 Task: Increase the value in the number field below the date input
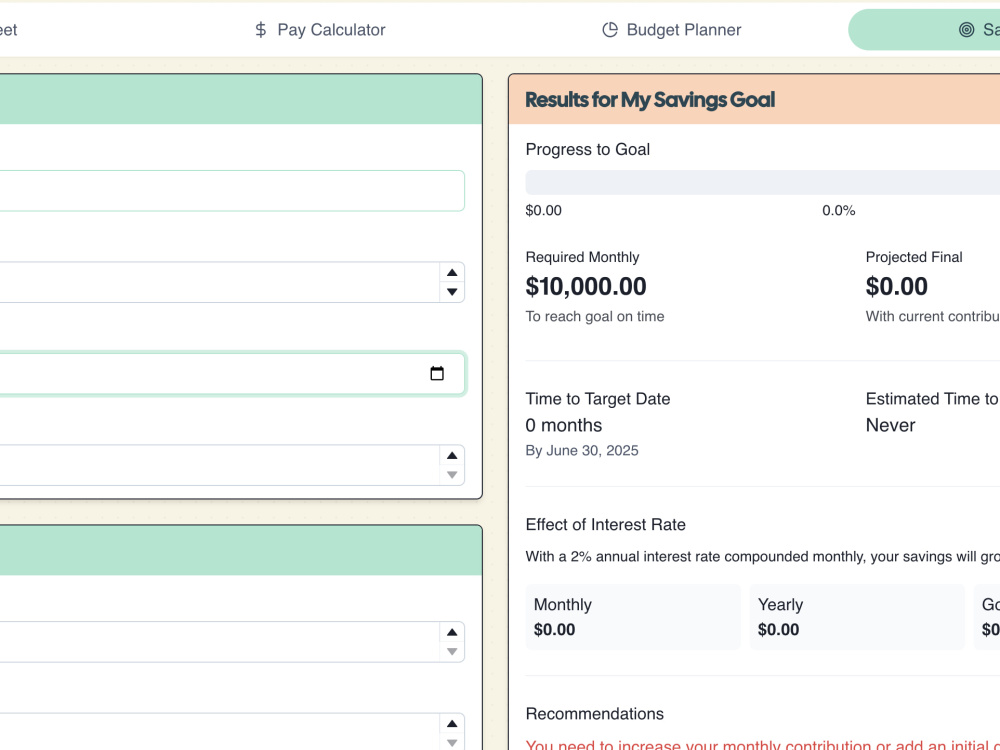click(x=452, y=455)
